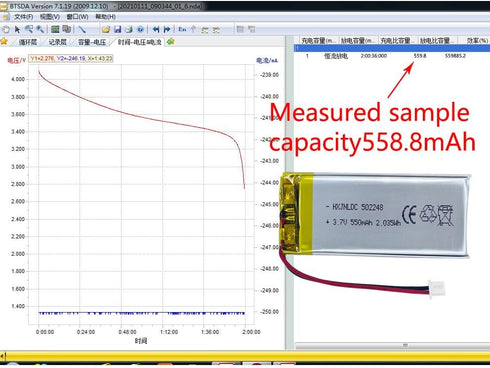Click the gray up arrow toolbar icon
Image resolution: width=490 pixels, height=368 pixels.
point(193,29)
